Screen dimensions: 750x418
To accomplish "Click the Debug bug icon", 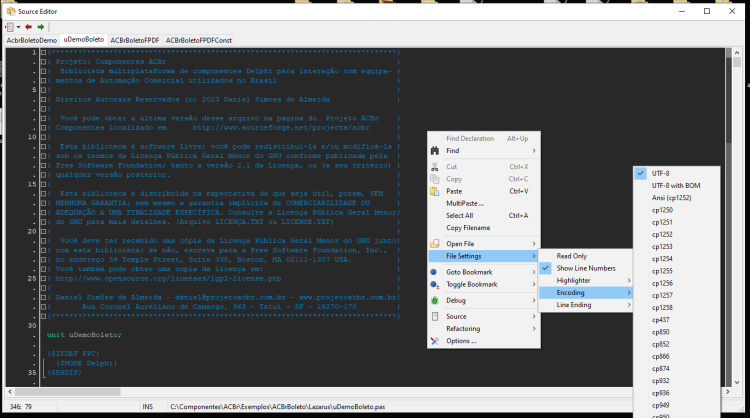I will [435, 300].
